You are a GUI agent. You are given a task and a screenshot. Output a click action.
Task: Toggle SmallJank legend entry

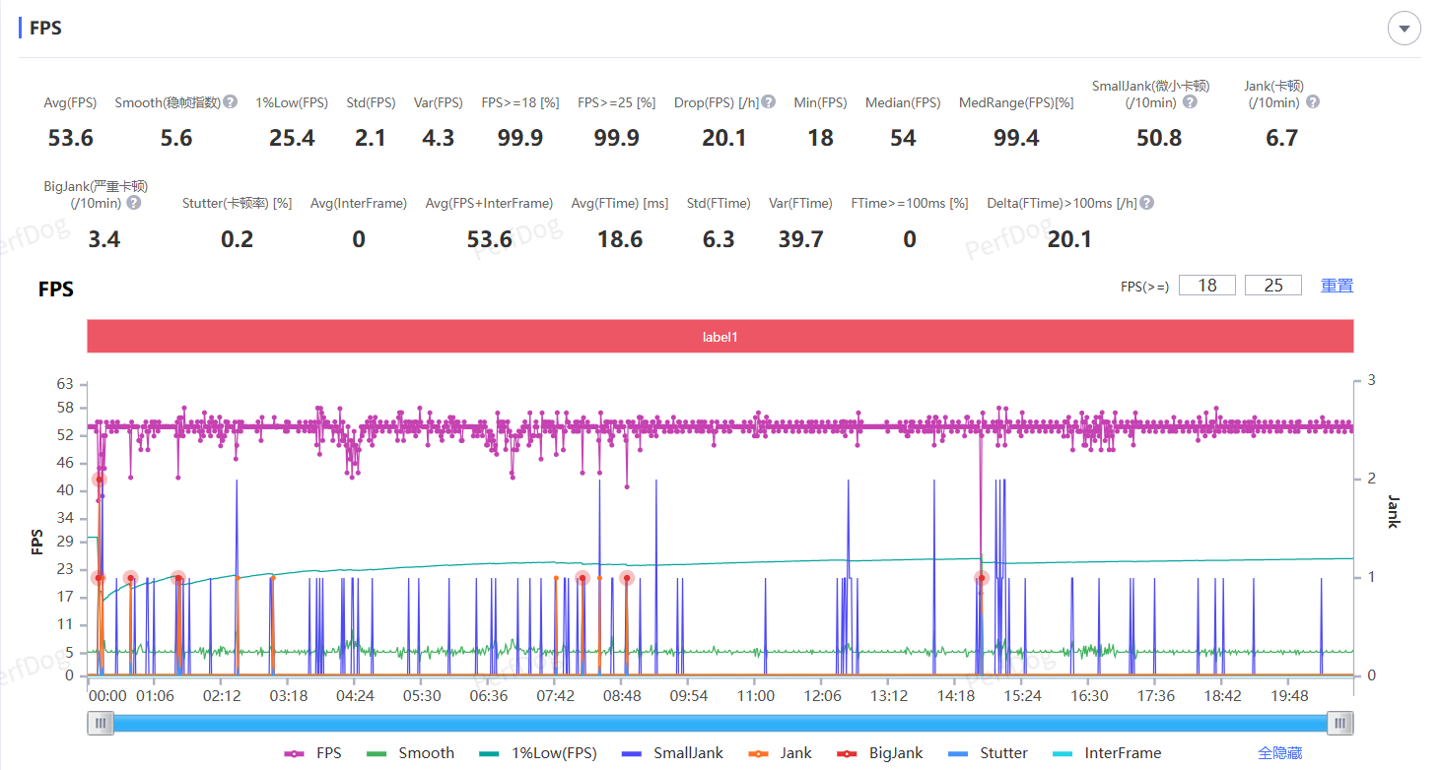[672, 753]
